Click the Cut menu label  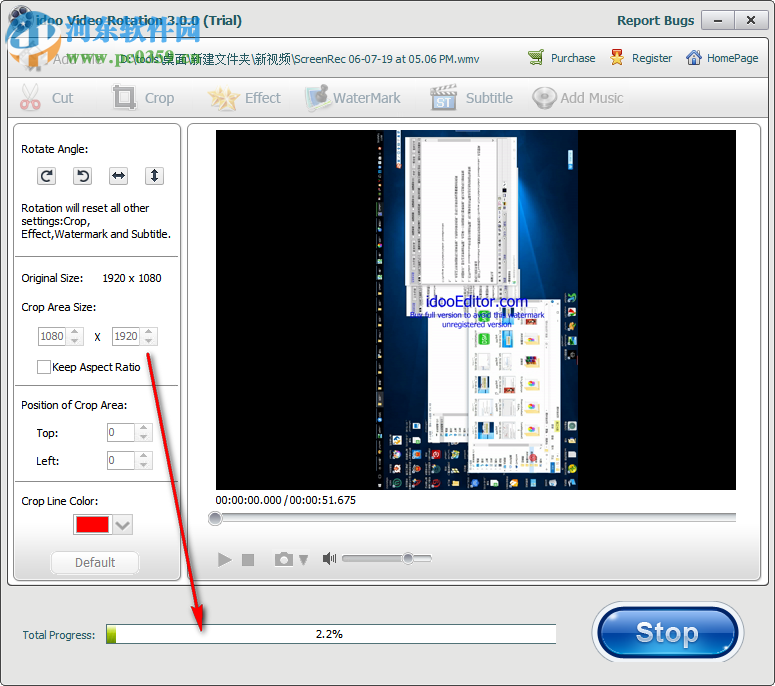(x=63, y=98)
